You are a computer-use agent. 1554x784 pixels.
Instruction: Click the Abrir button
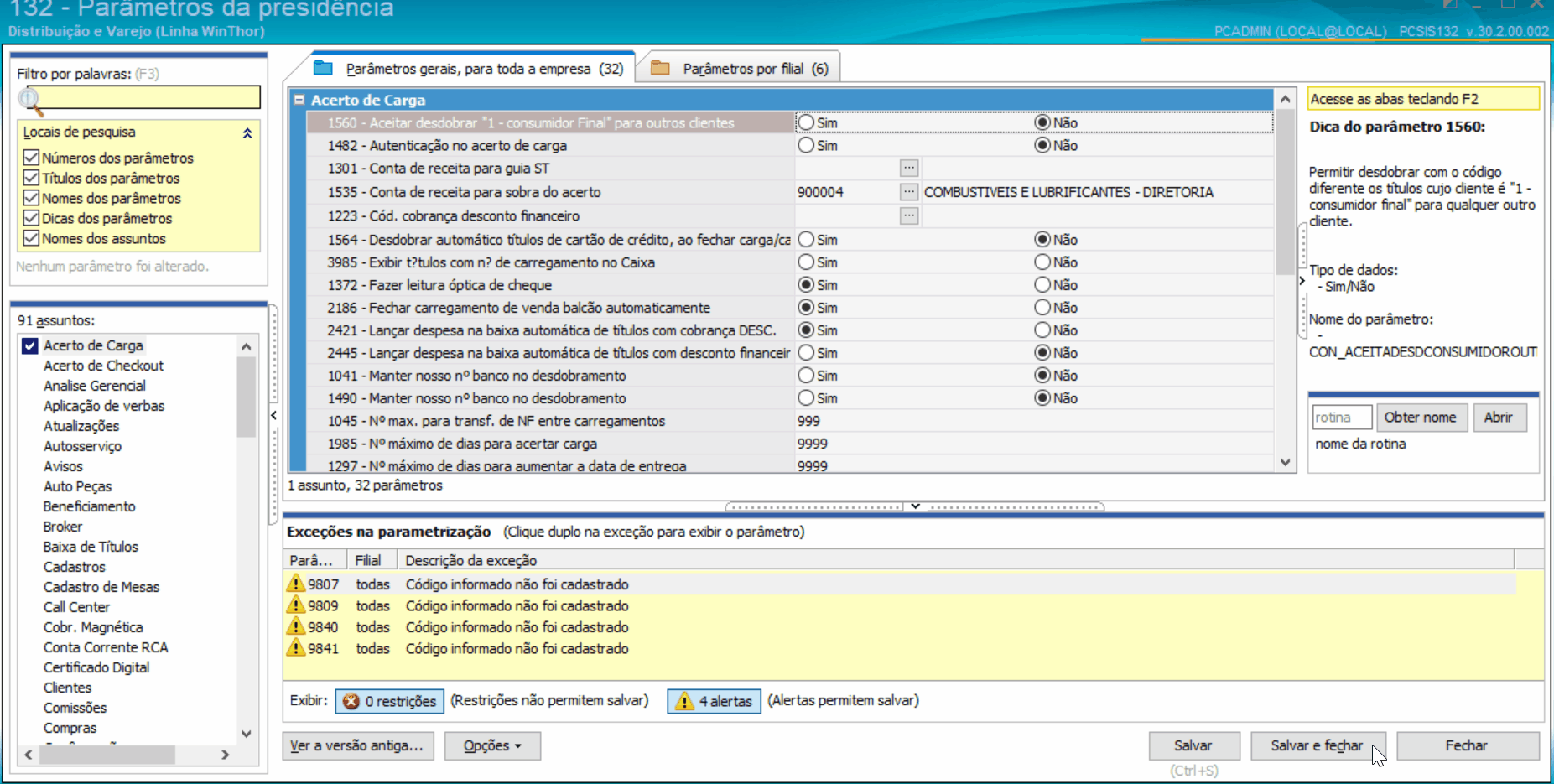pyautogui.click(x=1499, y=418)
